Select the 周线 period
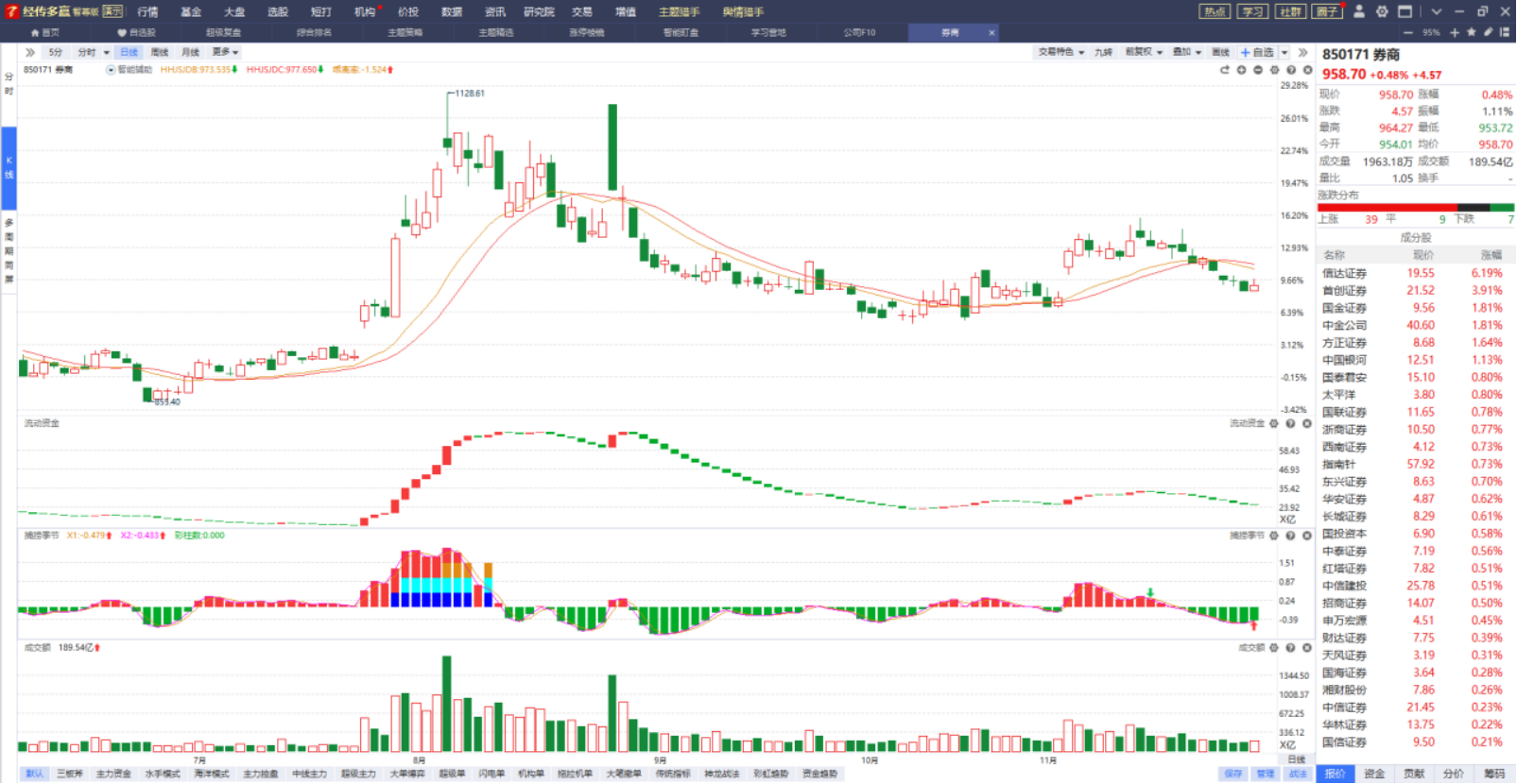The height and width of the screenshot is (784, 1517). 160,53
